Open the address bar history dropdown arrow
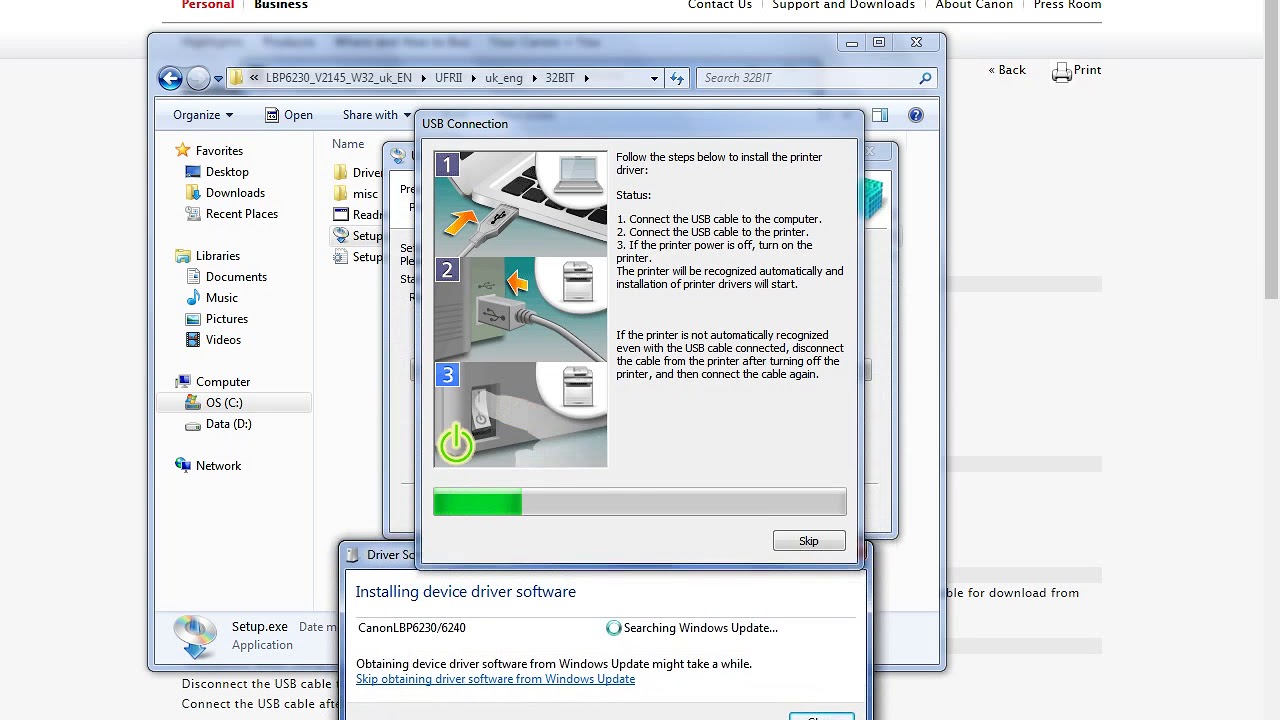The height and width of the screenshot is (720, 1280). click(x=654, y=78)
